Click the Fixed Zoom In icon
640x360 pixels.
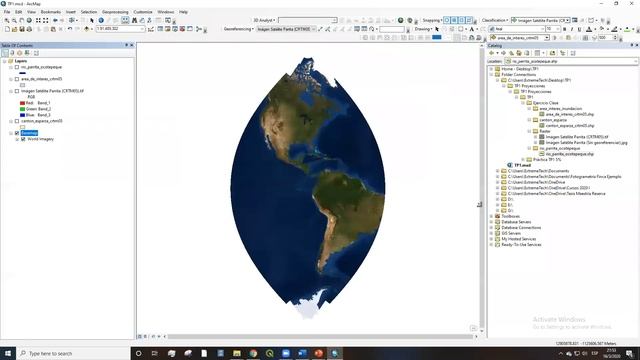point(38,20)
